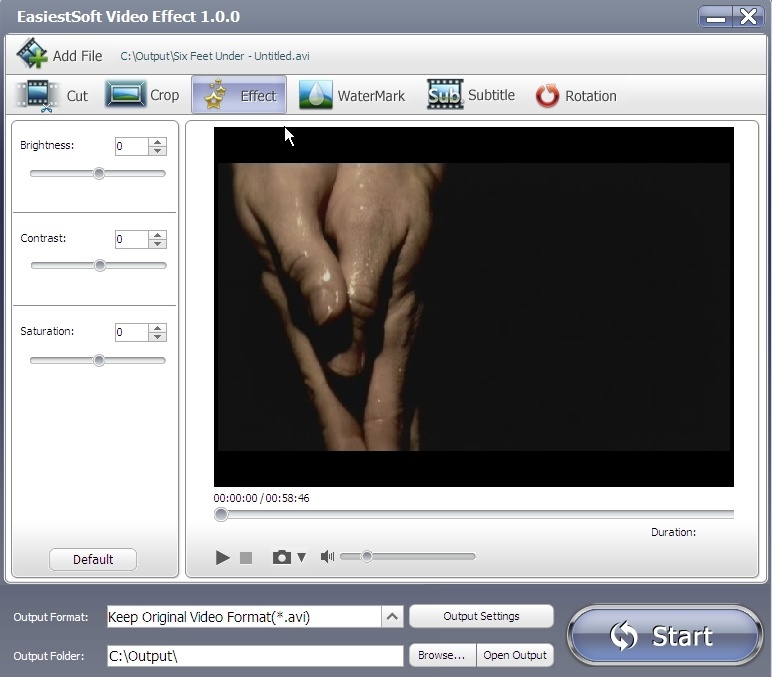Screen dimensions: 772x677
Task: Click the Add File film icon
Action: pyautogui.click(x=32, y=53)
